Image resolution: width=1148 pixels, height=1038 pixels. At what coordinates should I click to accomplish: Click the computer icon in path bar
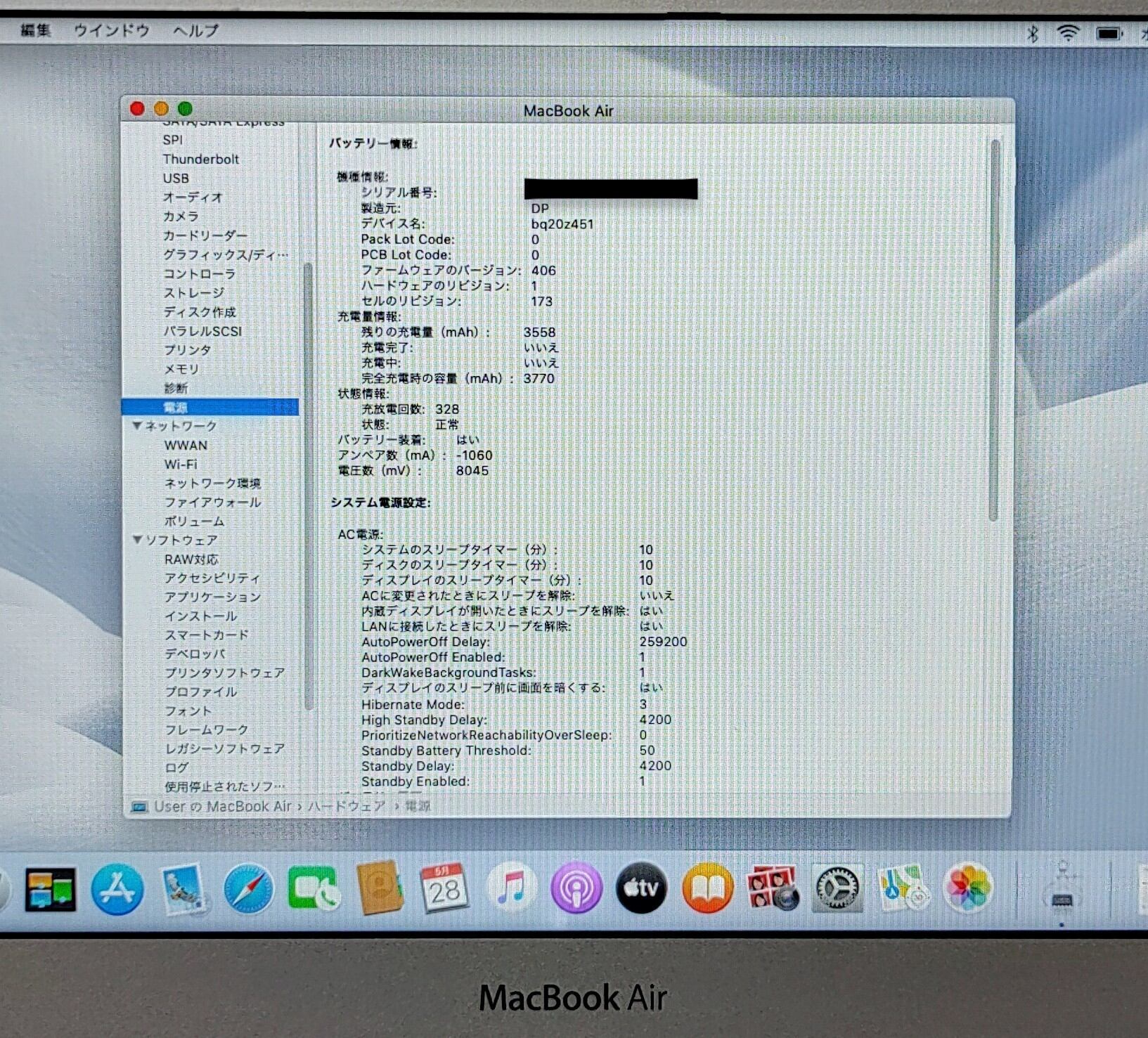coord(139,807)
